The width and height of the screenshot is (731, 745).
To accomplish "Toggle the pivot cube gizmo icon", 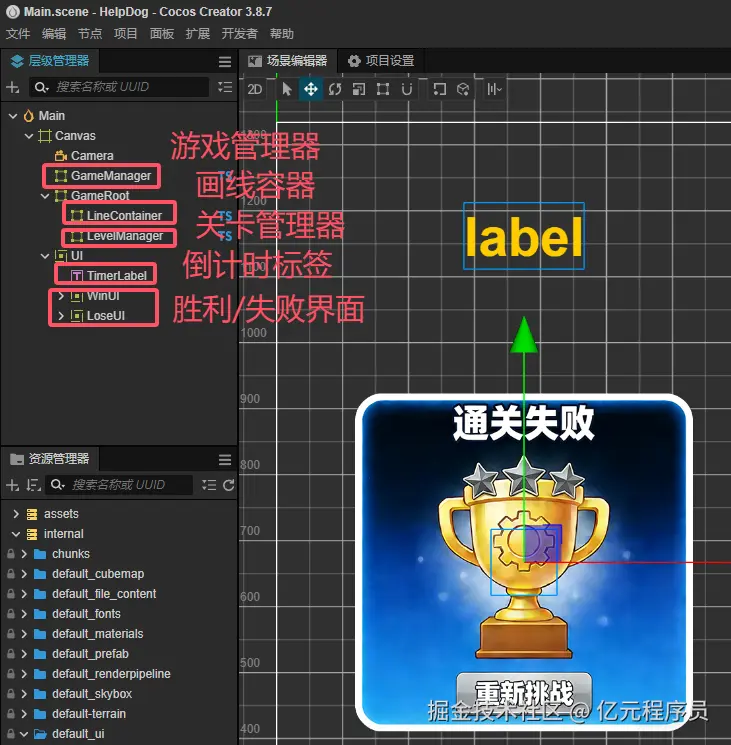I will point(463,89).
